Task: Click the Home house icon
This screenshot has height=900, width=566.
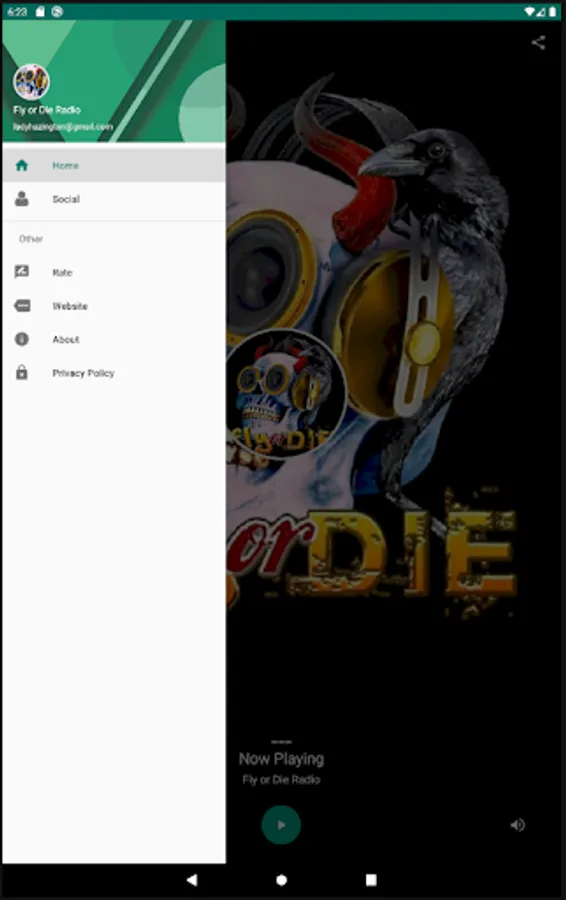Action: coord(22,165)
